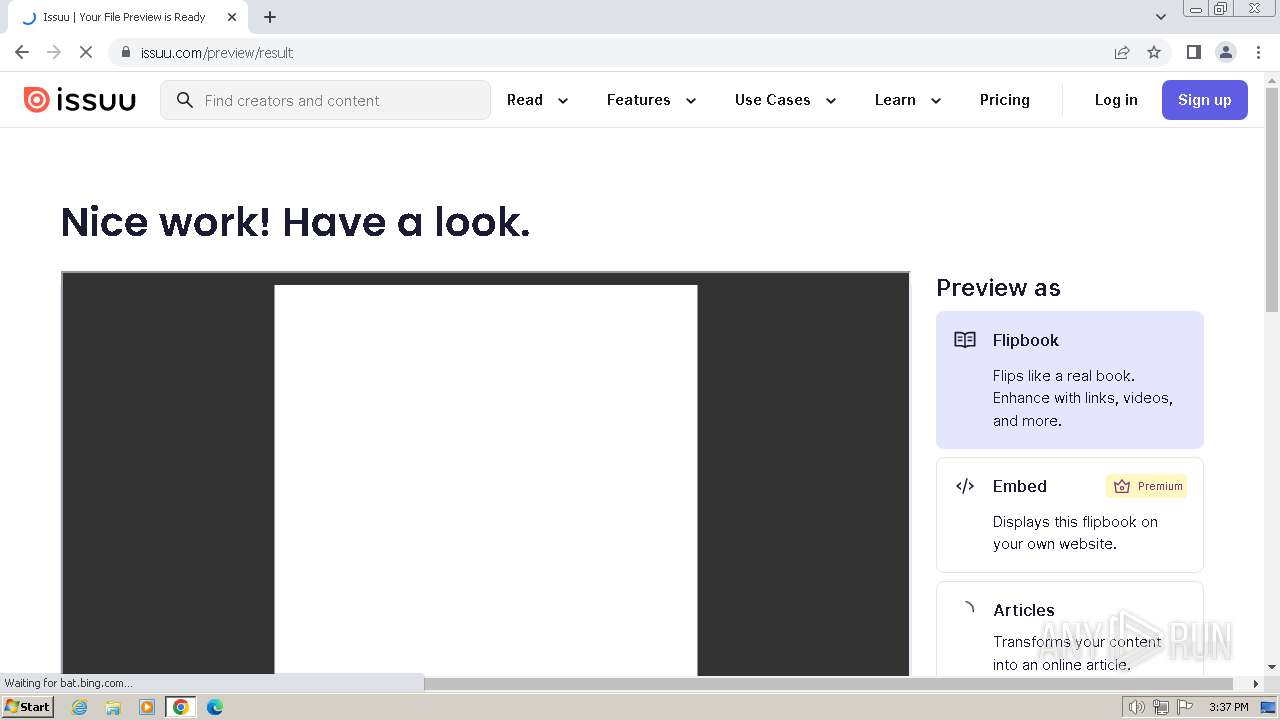Select the Articles preview option

1070,630
